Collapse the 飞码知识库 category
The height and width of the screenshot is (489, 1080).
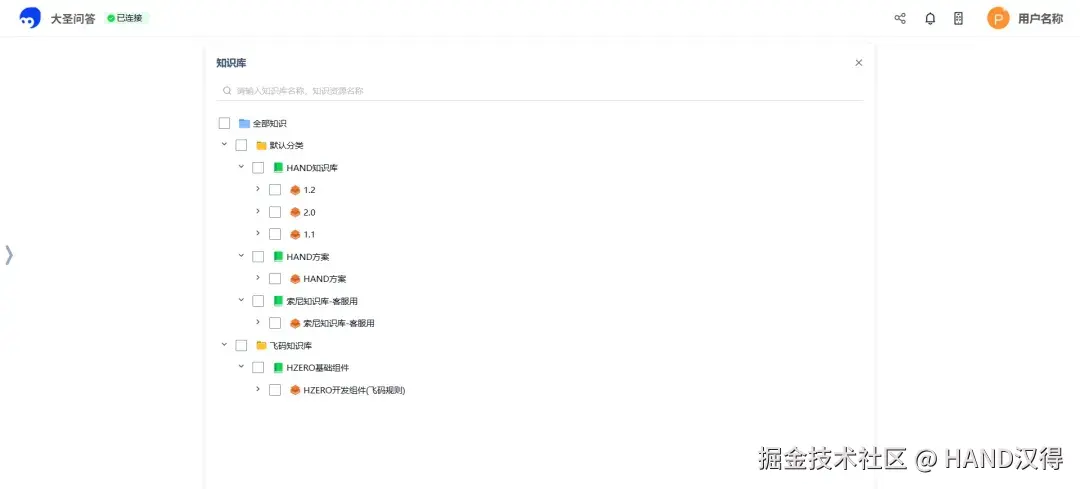[224, 344]
